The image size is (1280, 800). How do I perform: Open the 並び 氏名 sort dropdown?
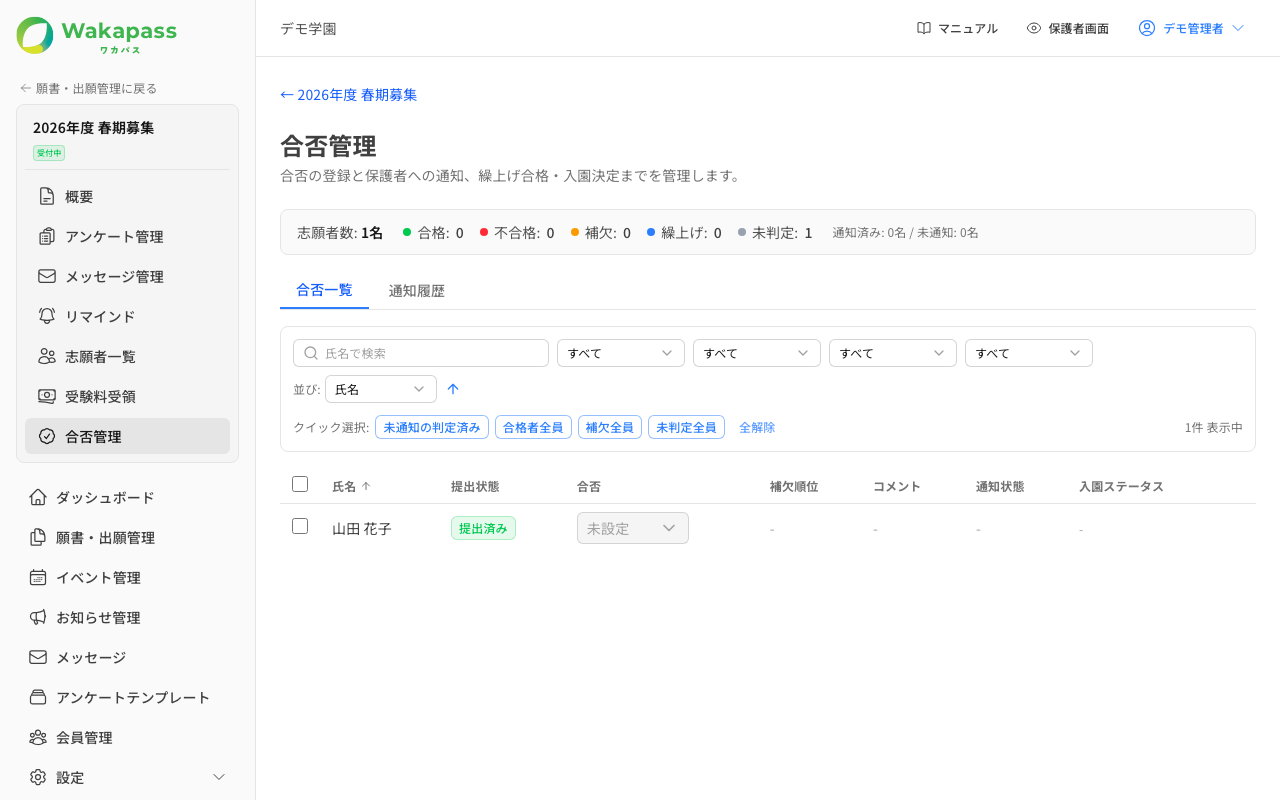pos(381,389)
